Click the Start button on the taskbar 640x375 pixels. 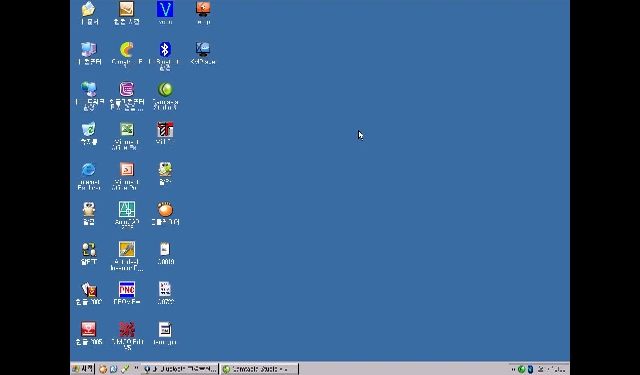[x=83, y=369]
